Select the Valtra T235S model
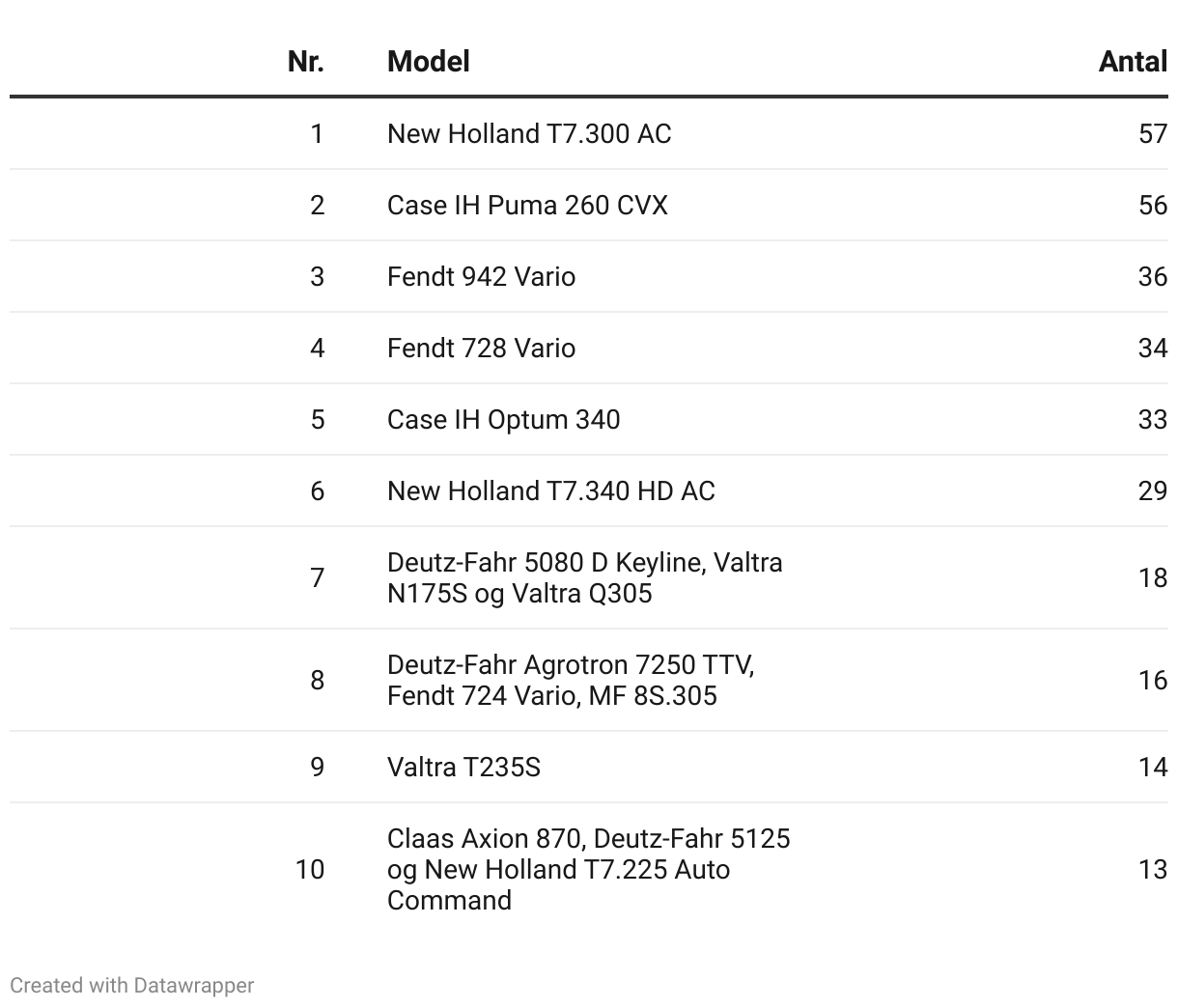This screenshot has height=1008, width=1178. point(463,767)
